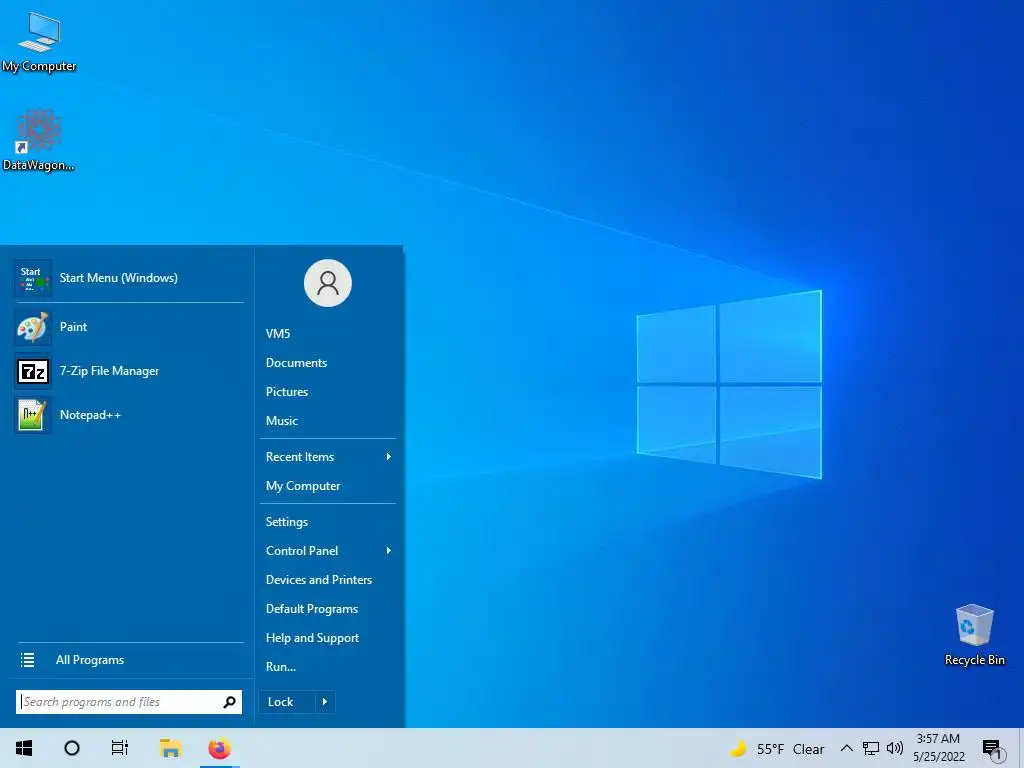Screen dimensions: 1024x768
Task: Click the 55°F Clear weather text
Action: pos(790,749)
